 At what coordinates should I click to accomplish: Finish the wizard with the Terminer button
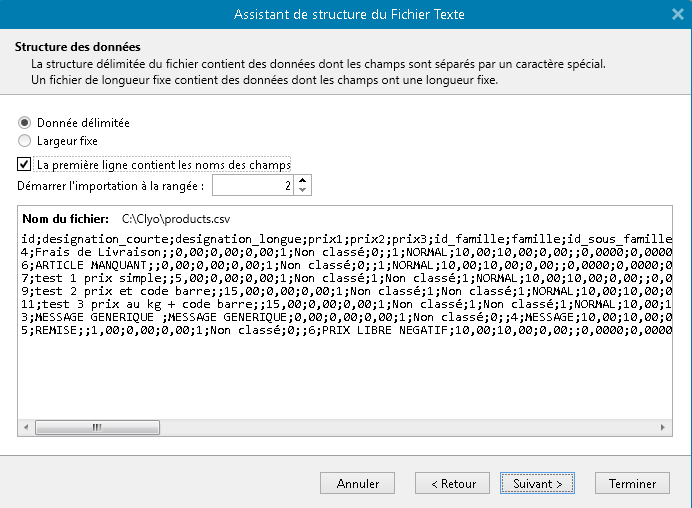click(x=632, y=483)
